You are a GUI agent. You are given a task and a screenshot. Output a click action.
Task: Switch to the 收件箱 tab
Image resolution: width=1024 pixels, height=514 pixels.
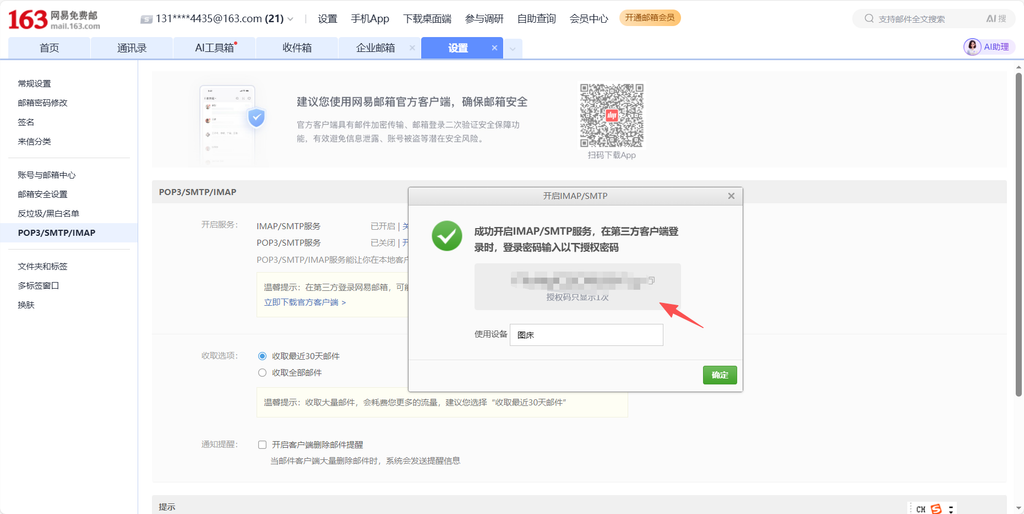(296, 48)
